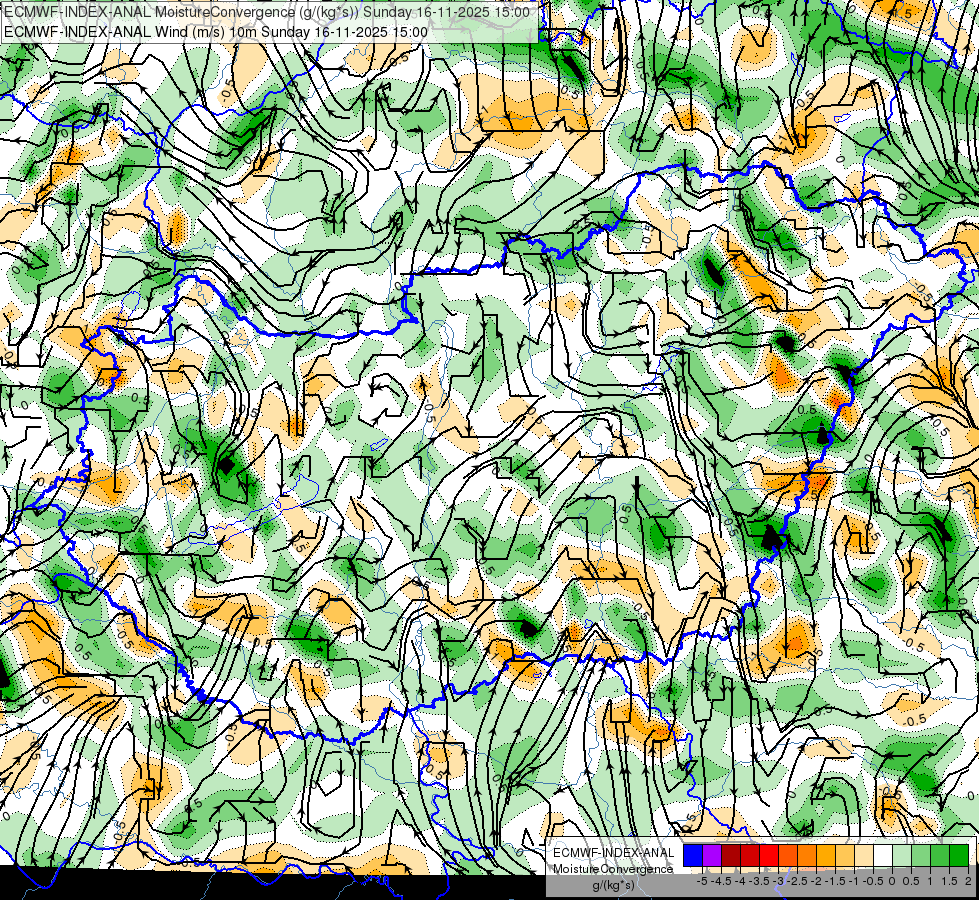Click the -3.5 tick label on legend
This screenshot has width=979, height=900.
[x=760, y=881]
